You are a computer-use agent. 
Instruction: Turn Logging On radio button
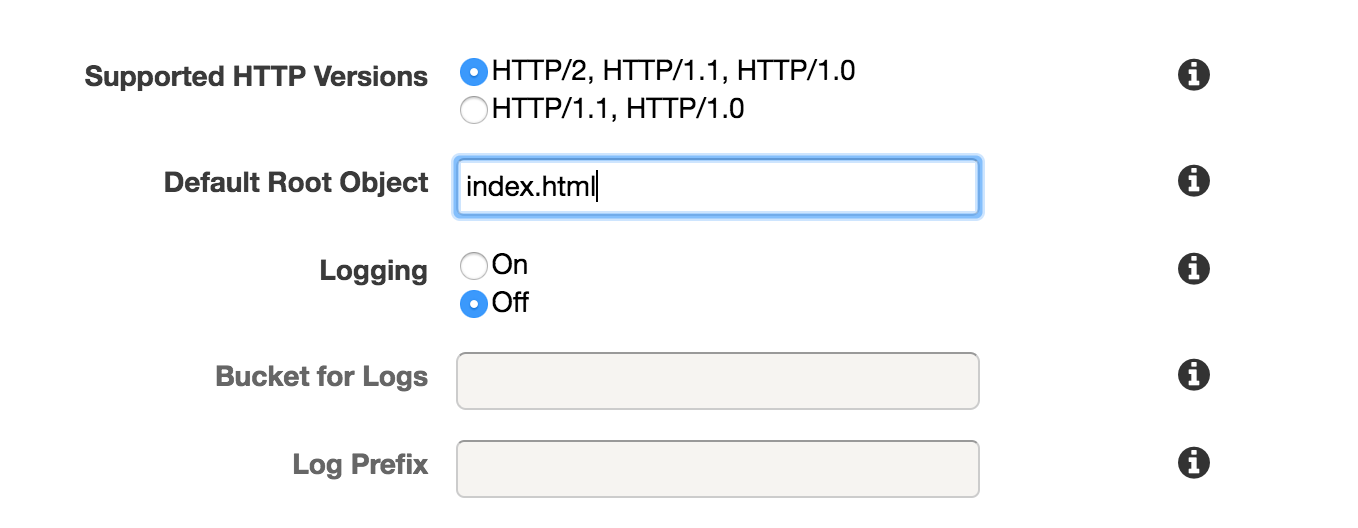[x=474, y=266]
